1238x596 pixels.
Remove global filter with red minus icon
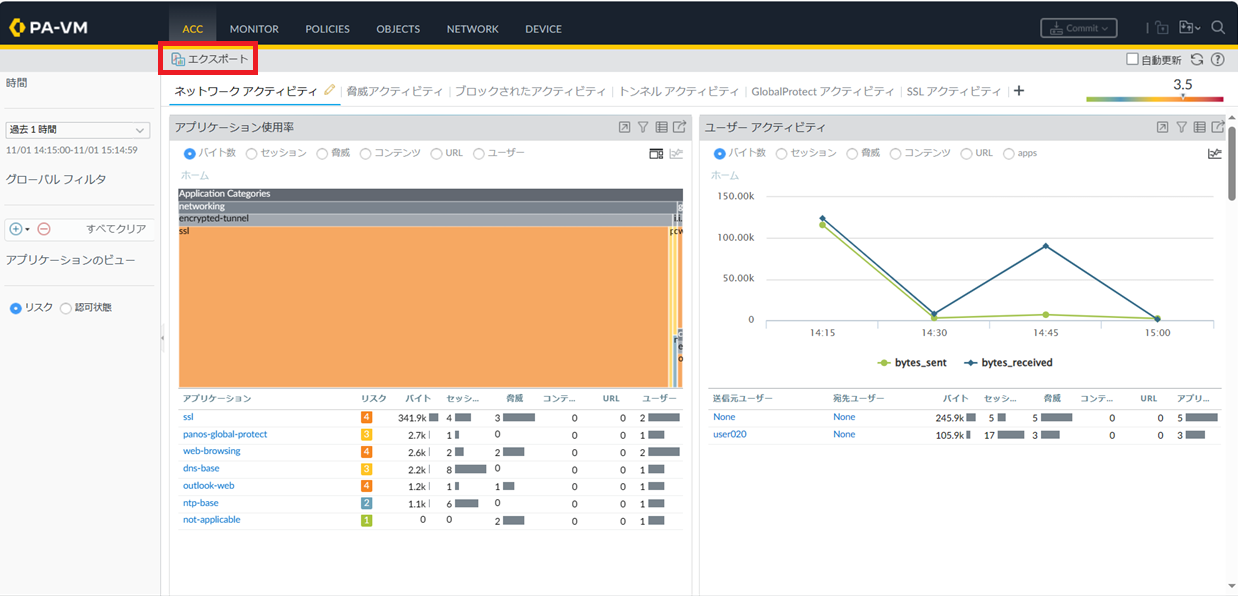43,229
